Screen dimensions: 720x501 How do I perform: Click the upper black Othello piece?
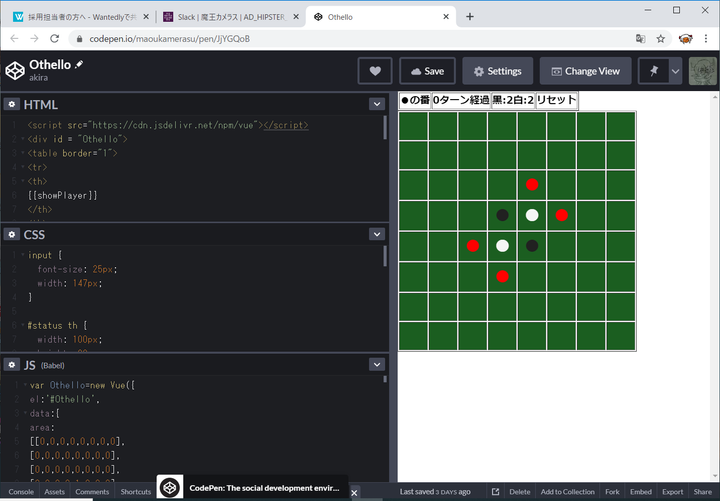(502, 215)
